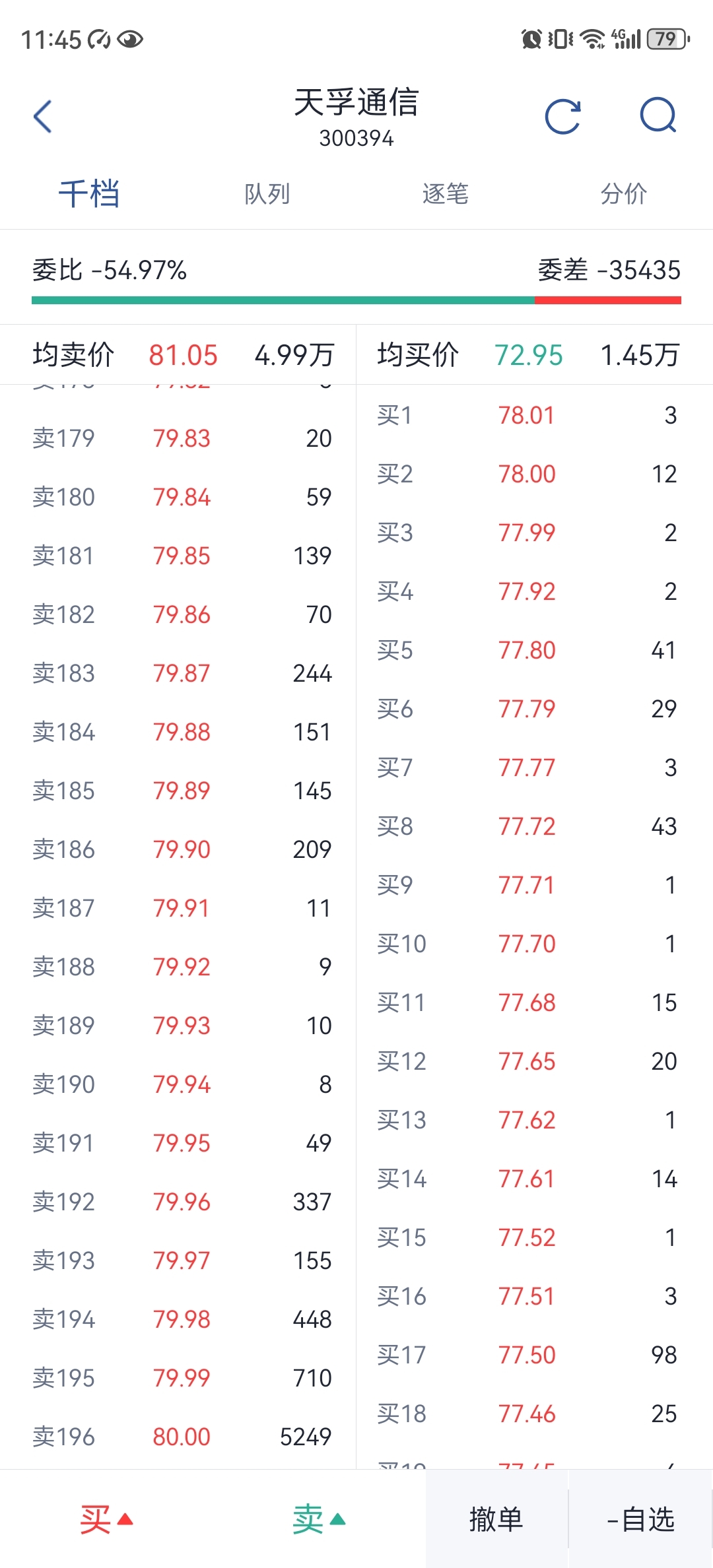Switch to the 逐笔 tab

[x=446, y=194]
